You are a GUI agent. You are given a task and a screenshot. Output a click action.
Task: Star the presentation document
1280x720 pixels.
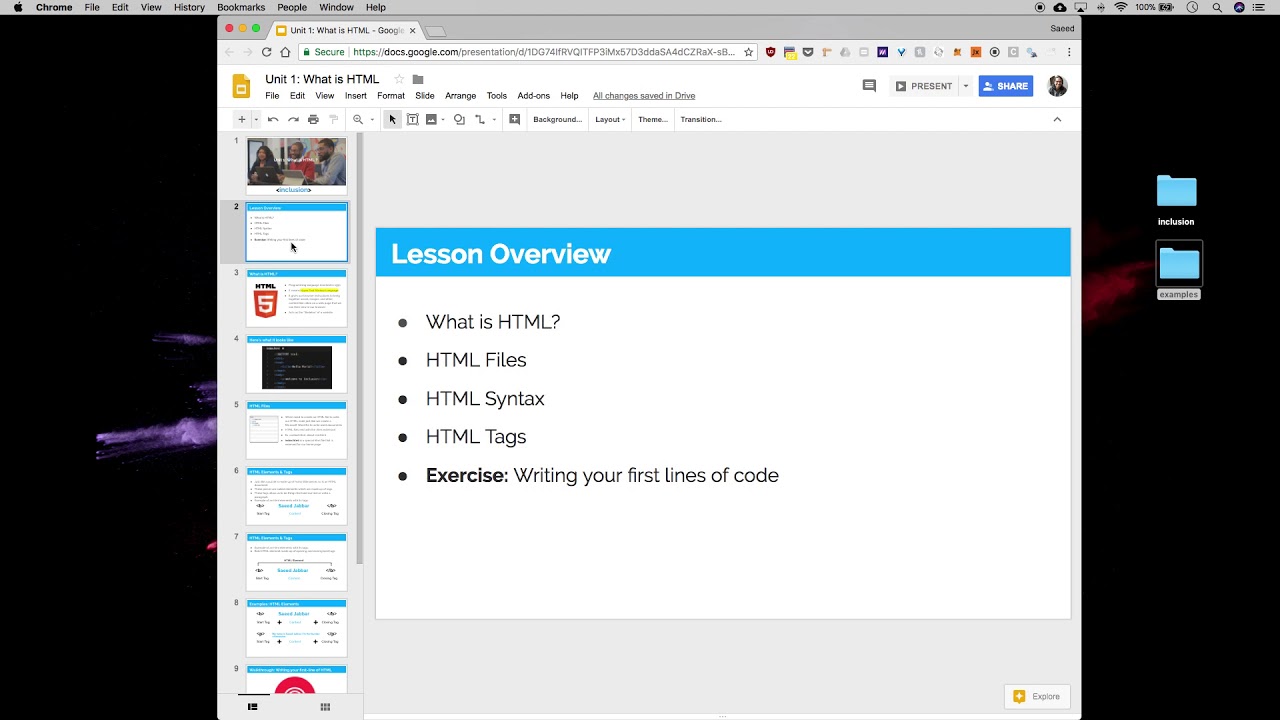tap(399, 79)
